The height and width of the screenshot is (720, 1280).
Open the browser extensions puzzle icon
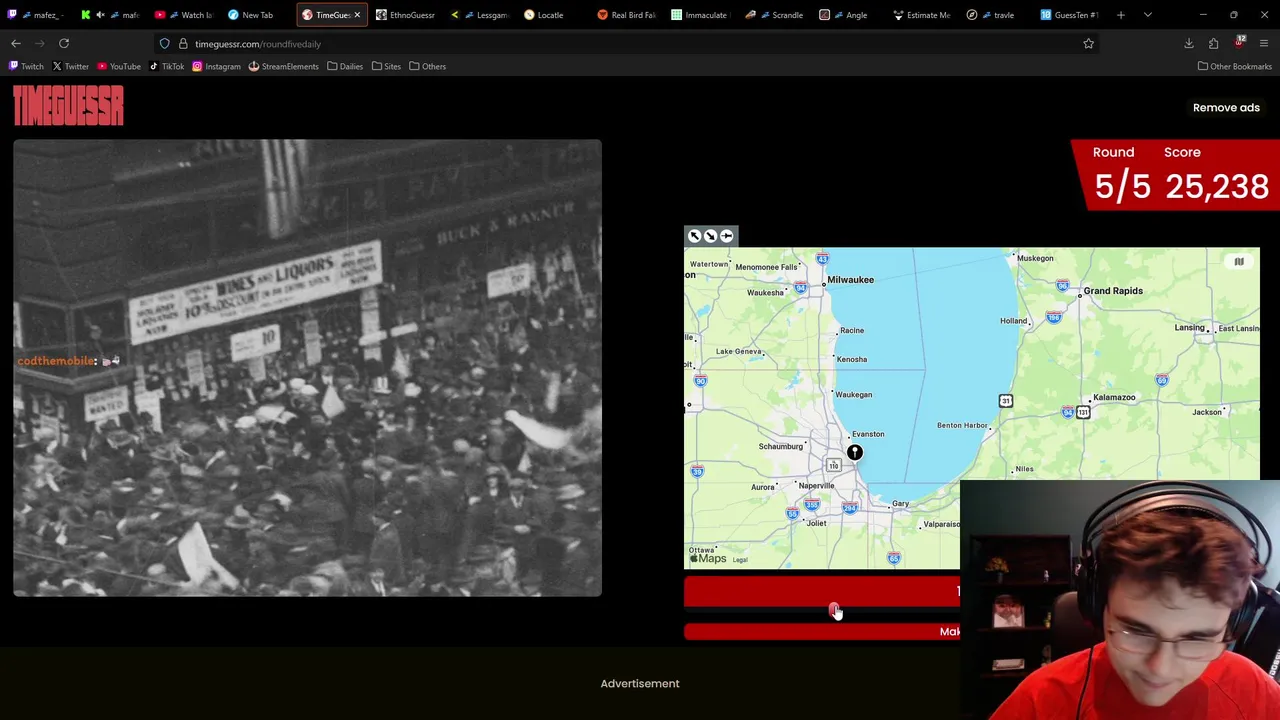click(x=1214, y=43)
